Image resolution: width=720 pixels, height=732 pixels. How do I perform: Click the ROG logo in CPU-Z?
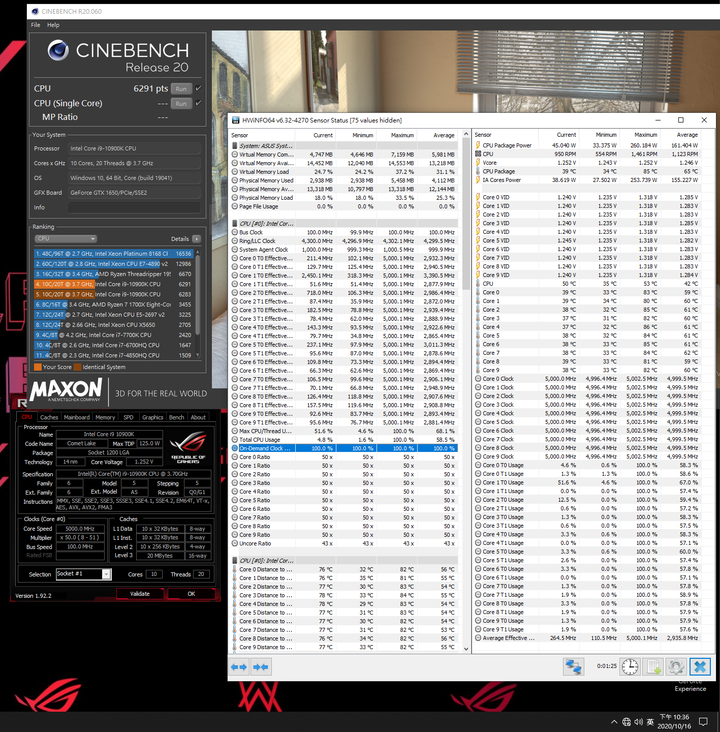pyautogui.click(x=188, y=446)
